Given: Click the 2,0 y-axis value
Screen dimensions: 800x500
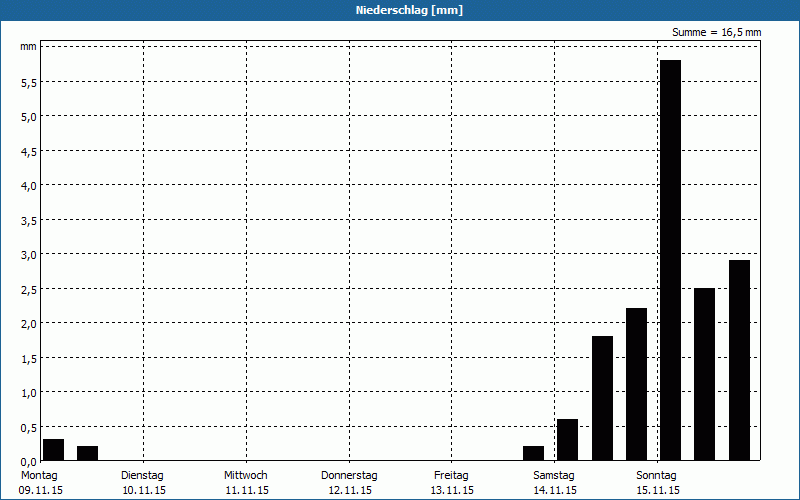Looking at the screenshot, I should pos(29,323).
